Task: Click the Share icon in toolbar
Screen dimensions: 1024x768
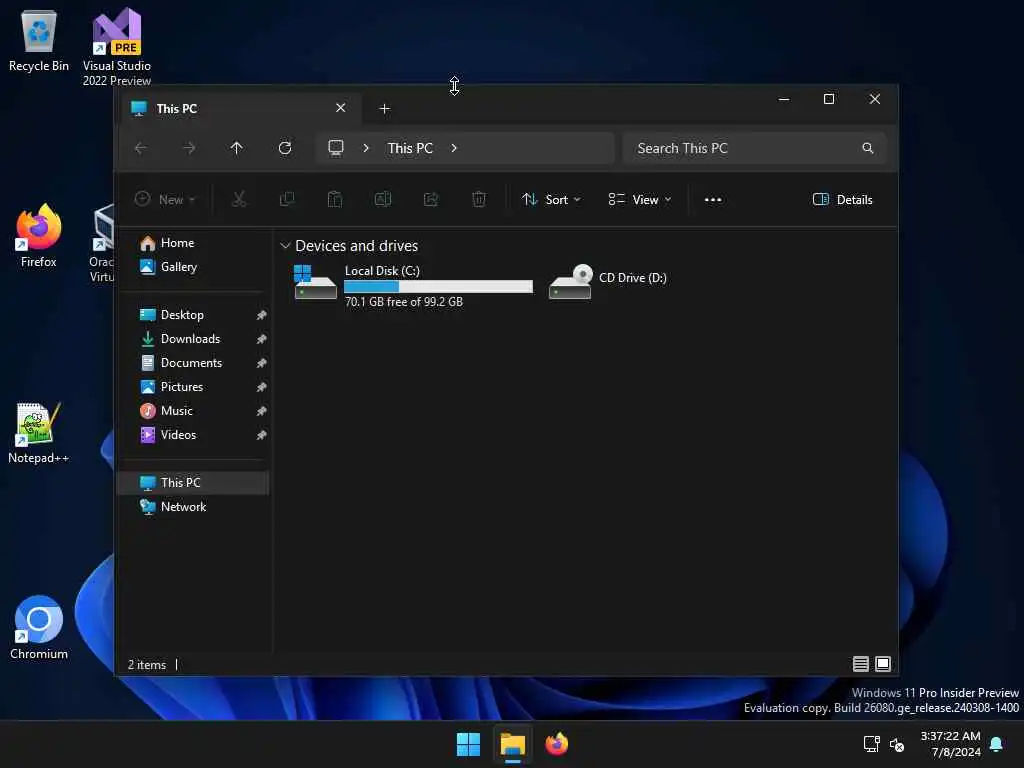Action: [431, 199]
